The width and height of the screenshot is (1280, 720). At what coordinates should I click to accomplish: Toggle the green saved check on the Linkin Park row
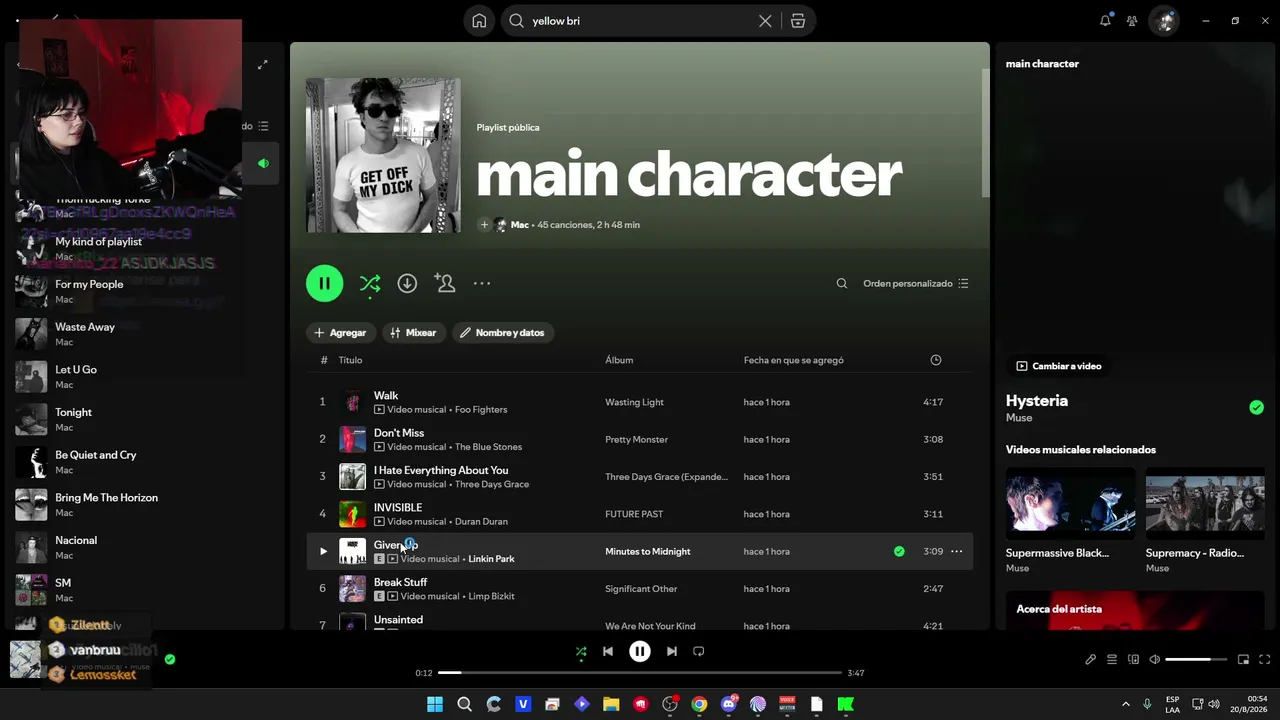[x=899, y=551]
